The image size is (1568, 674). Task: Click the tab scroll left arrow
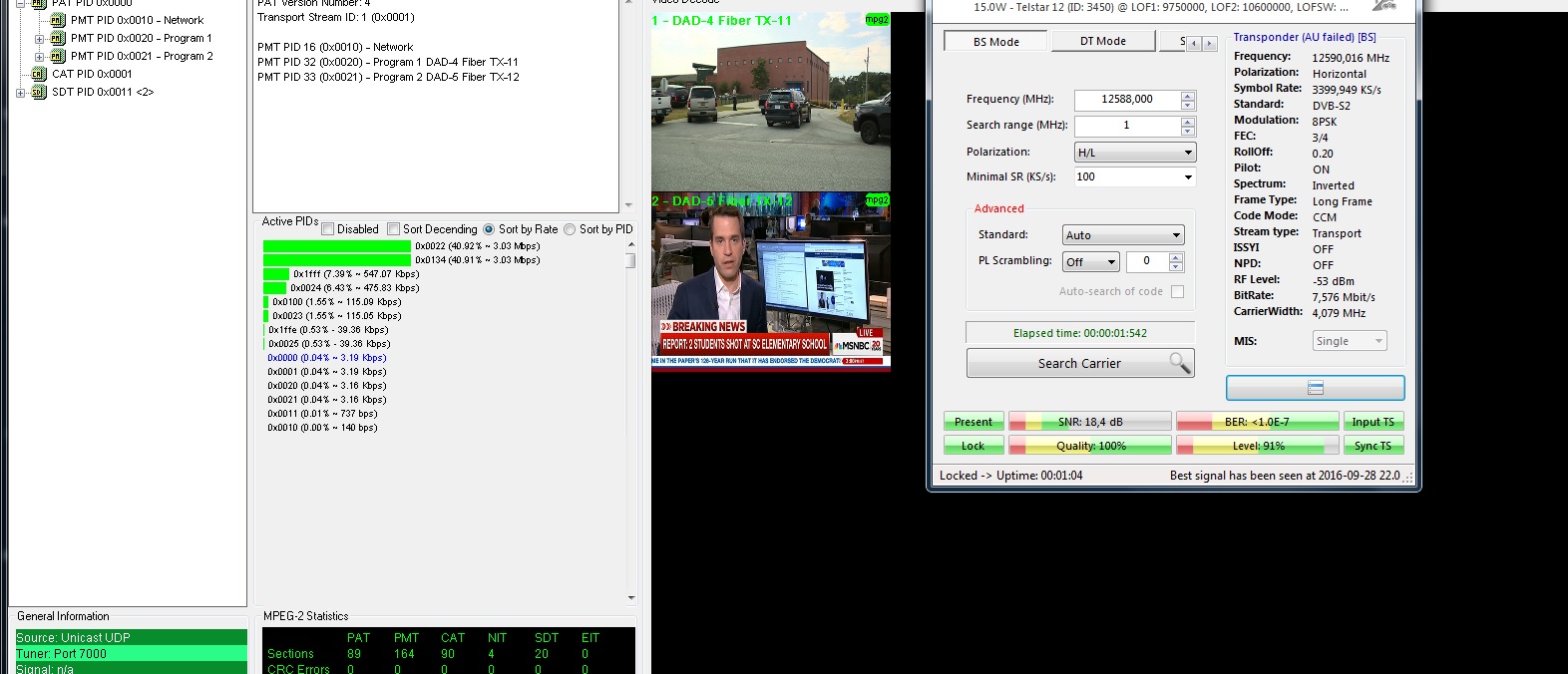point(1194,43)
